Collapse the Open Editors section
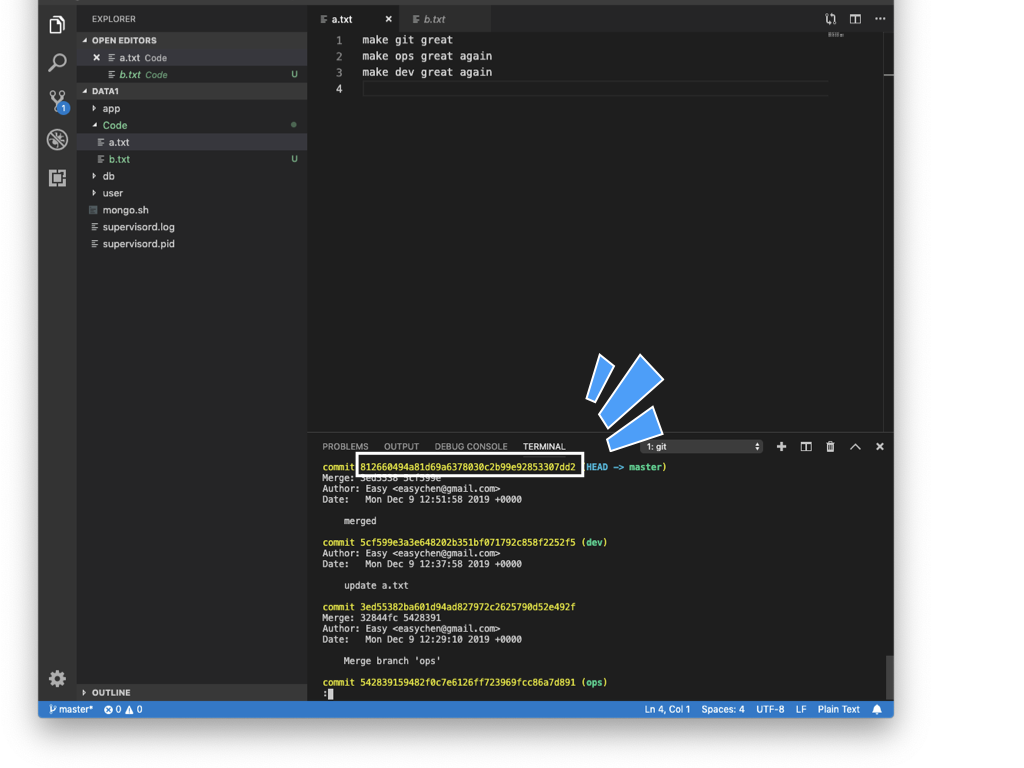 192,40
